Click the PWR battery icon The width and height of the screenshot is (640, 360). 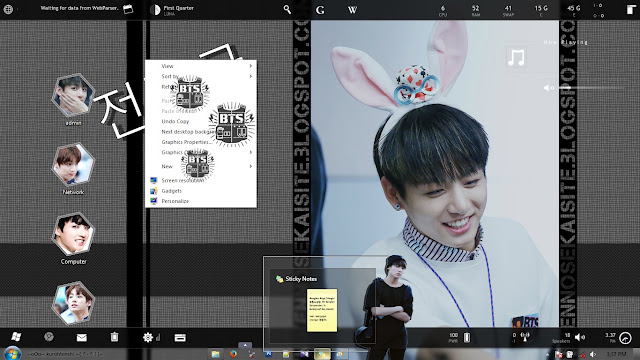pos(467,338)
